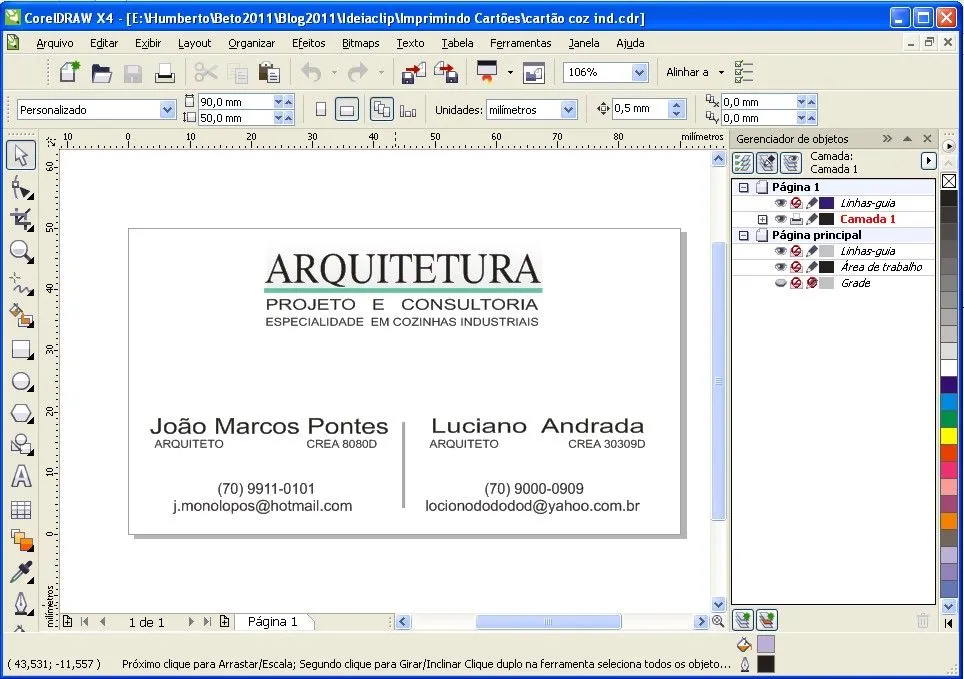Create a new document from toolbar
Screen dimensions: 964x679
point(69,73)
